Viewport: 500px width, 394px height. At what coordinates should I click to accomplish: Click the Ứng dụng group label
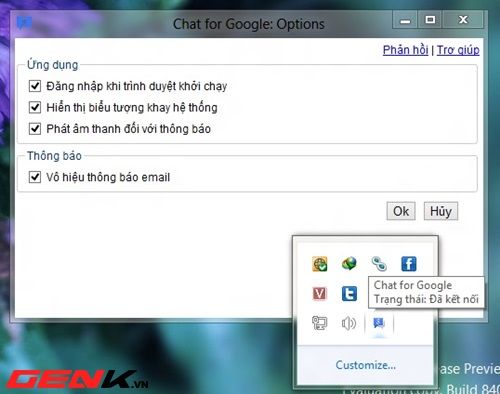click(53, 65)
